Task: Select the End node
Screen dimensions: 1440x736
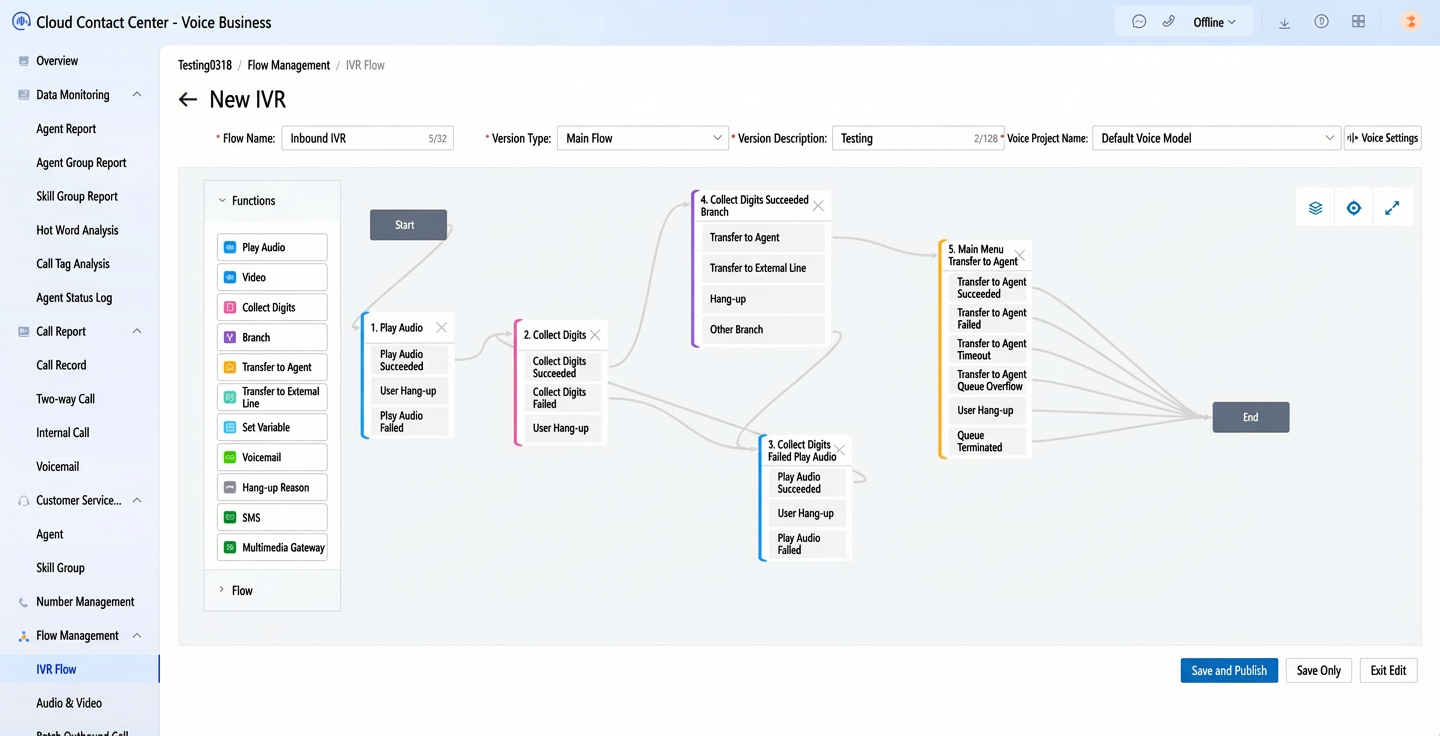Action: (1251, 417)
